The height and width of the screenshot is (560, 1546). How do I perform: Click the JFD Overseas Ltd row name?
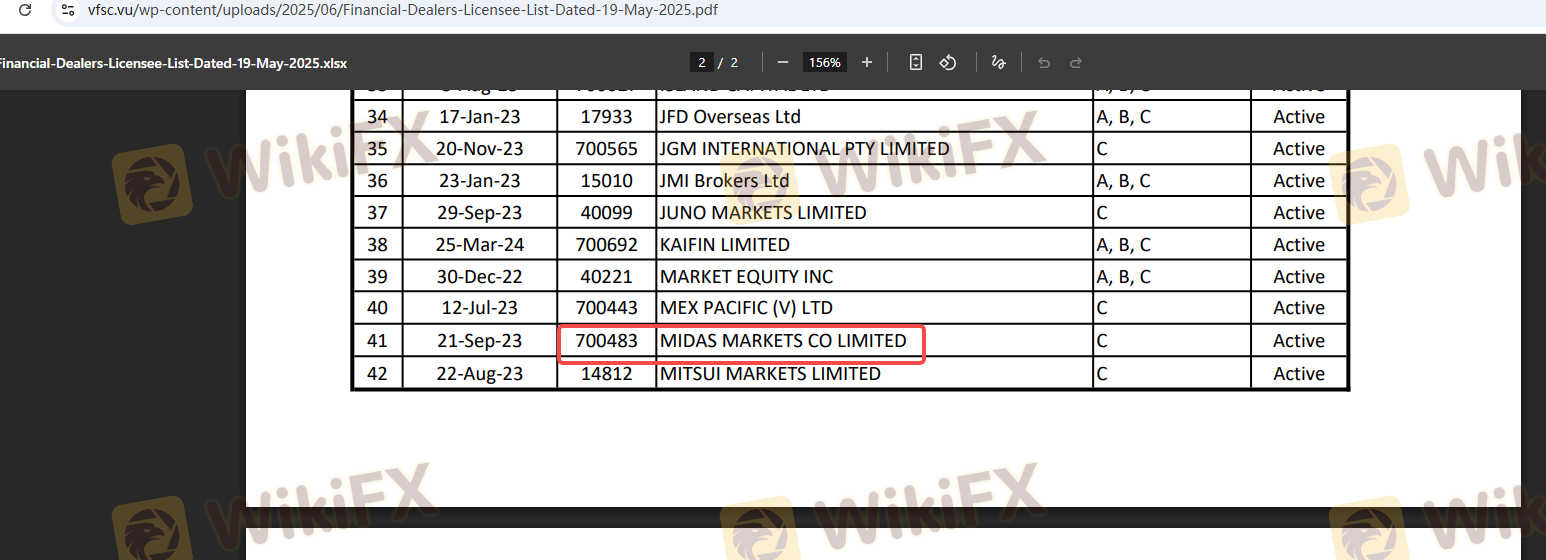point(730,117)
